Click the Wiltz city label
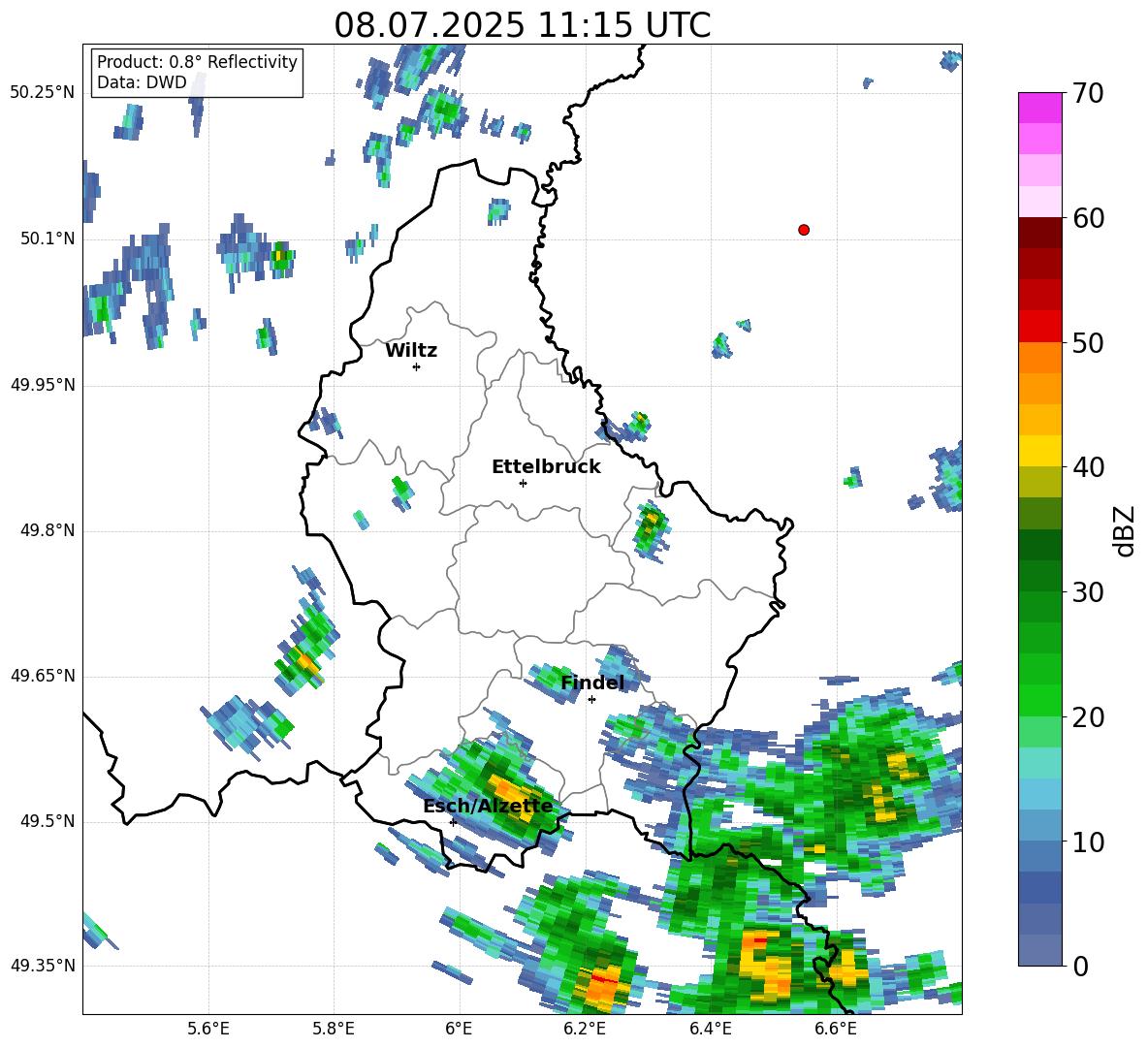Viewport: 1148px width, 1048px height. (411, 351)
